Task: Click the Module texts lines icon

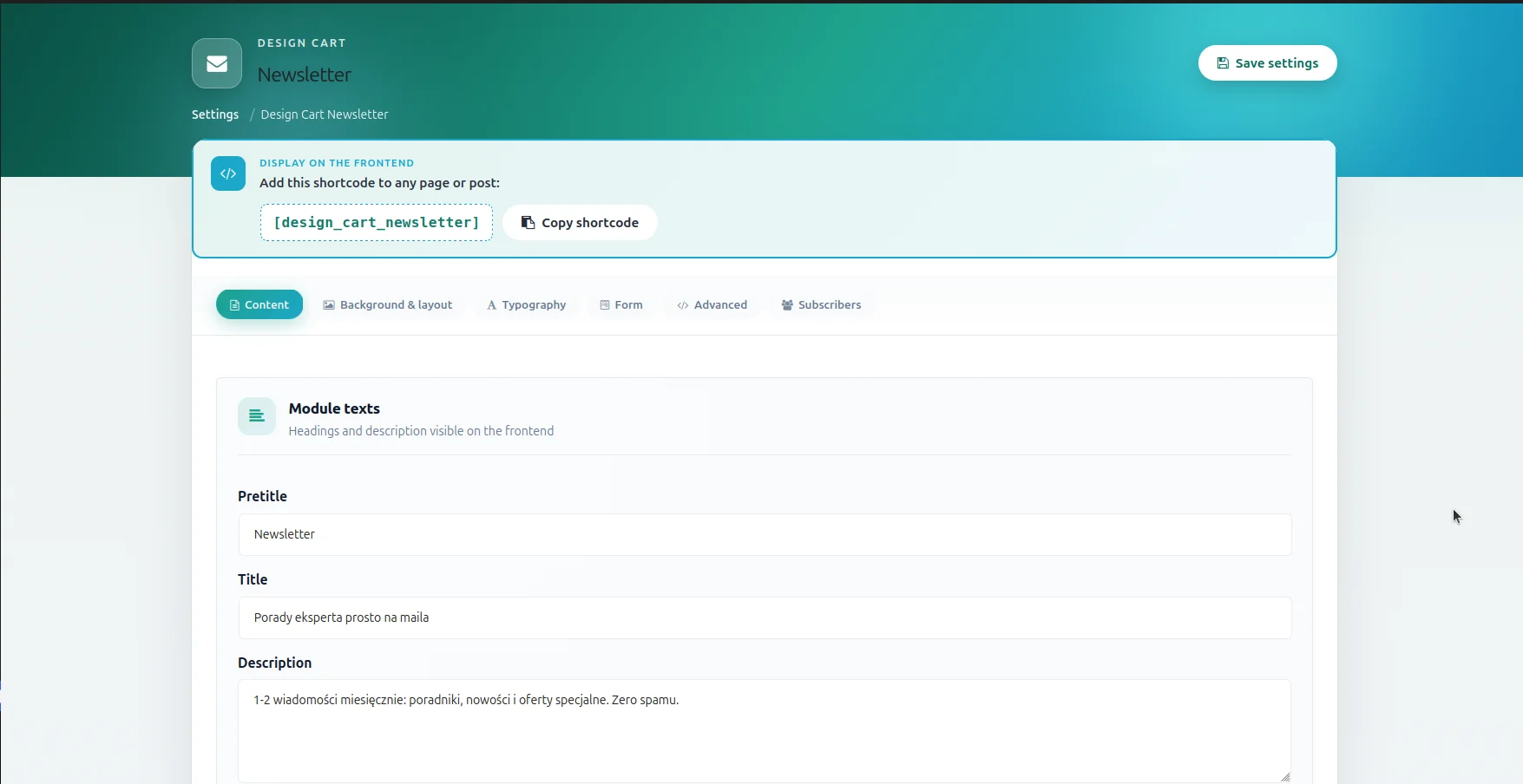Action: 257,416
